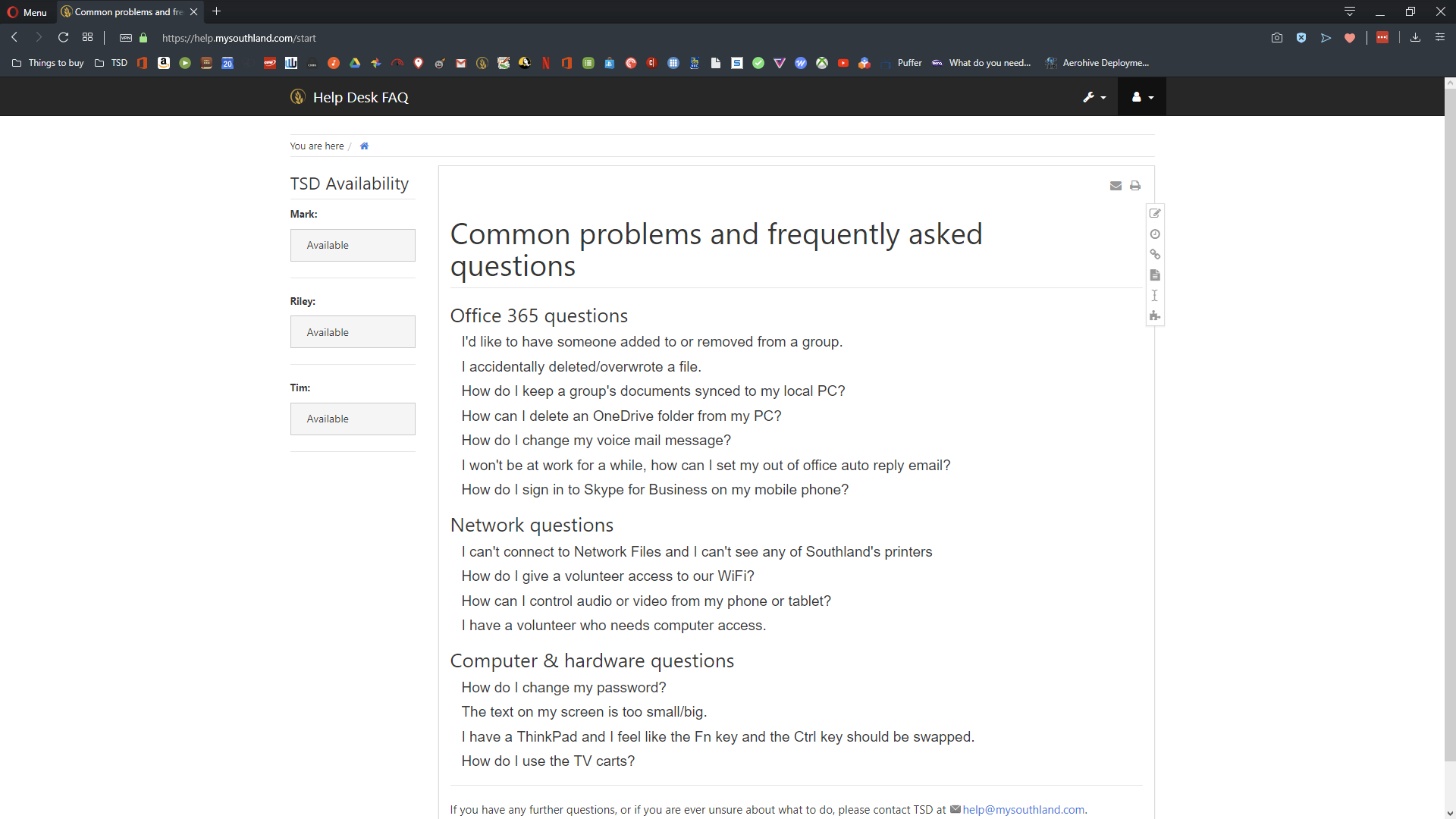The image size is (1456, 819).
Task: Click the rename page text-cursor icon
Action: [x=1155, y=296]
